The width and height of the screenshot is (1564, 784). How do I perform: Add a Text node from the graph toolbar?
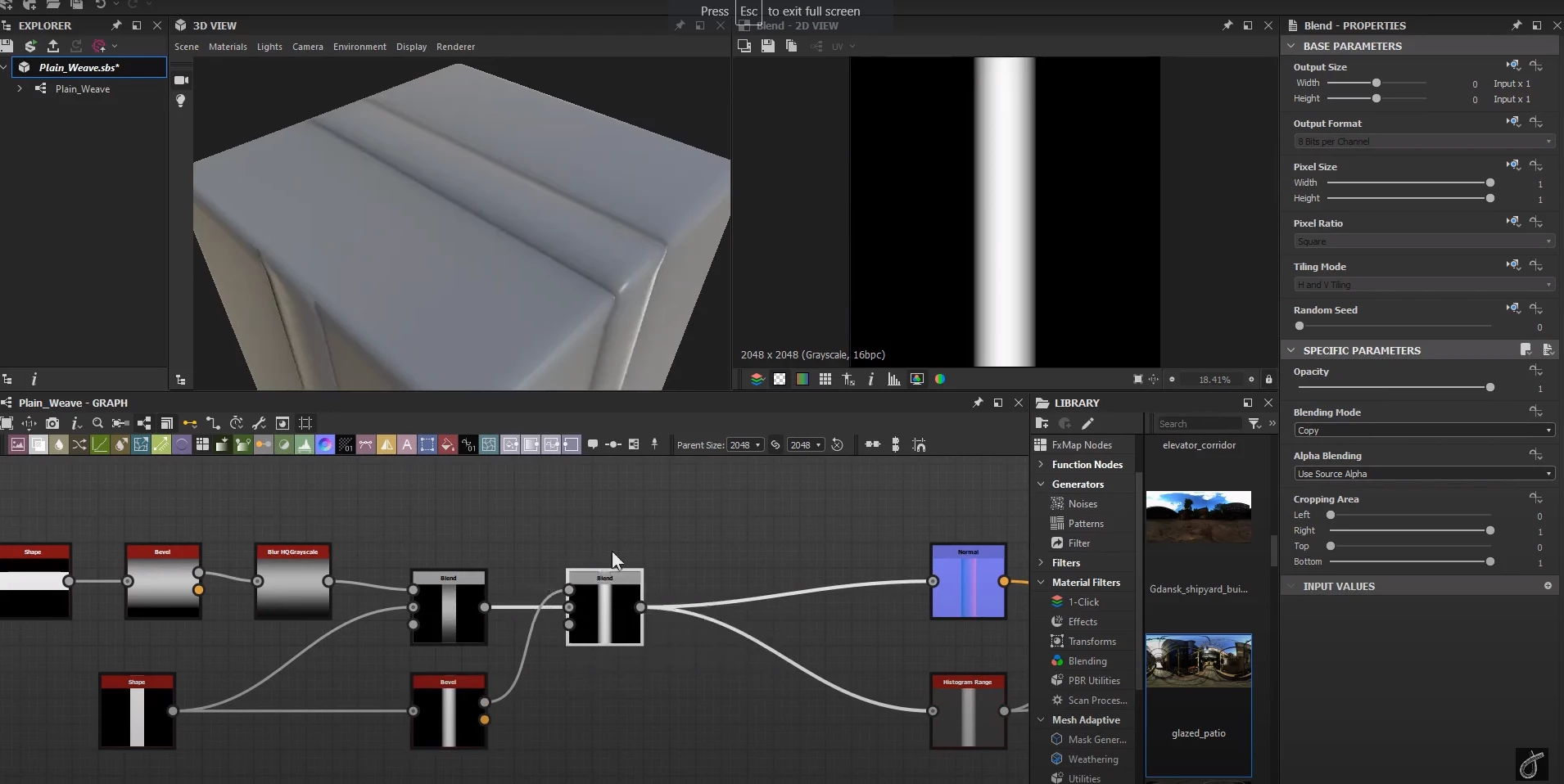point(406,444)
